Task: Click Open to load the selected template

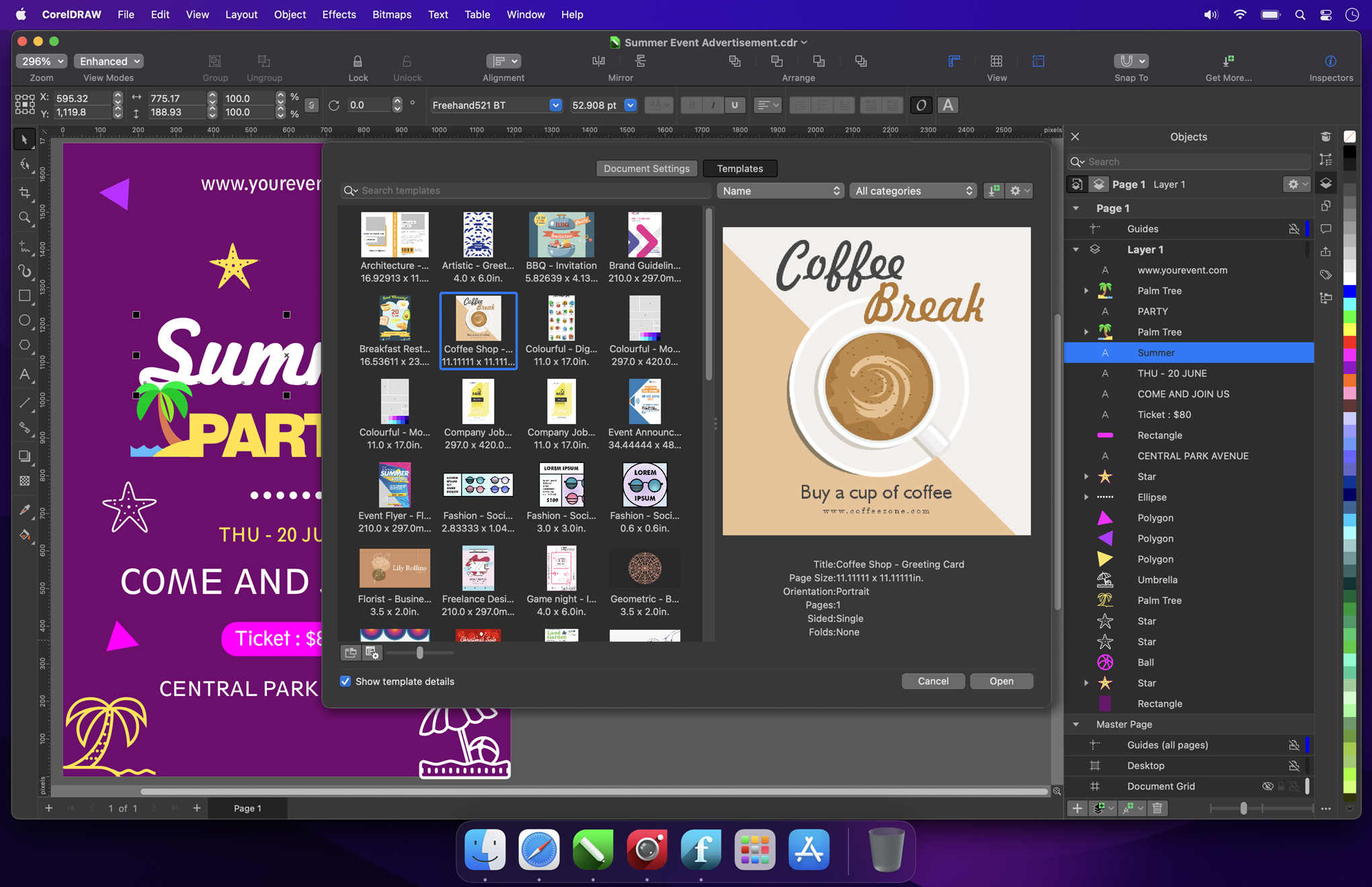Action: [1001, 681]
